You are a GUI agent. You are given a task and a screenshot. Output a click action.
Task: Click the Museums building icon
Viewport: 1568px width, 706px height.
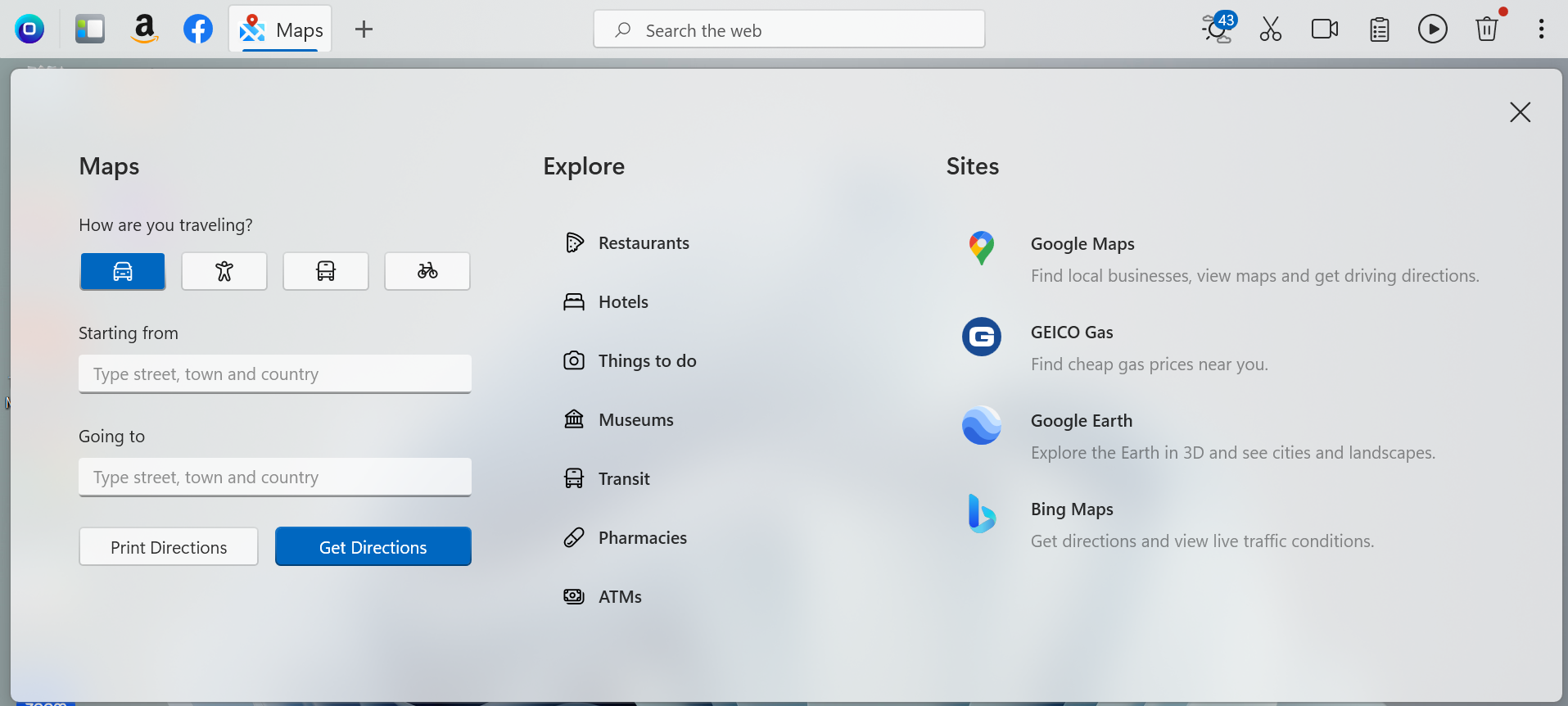click(574, 419)
